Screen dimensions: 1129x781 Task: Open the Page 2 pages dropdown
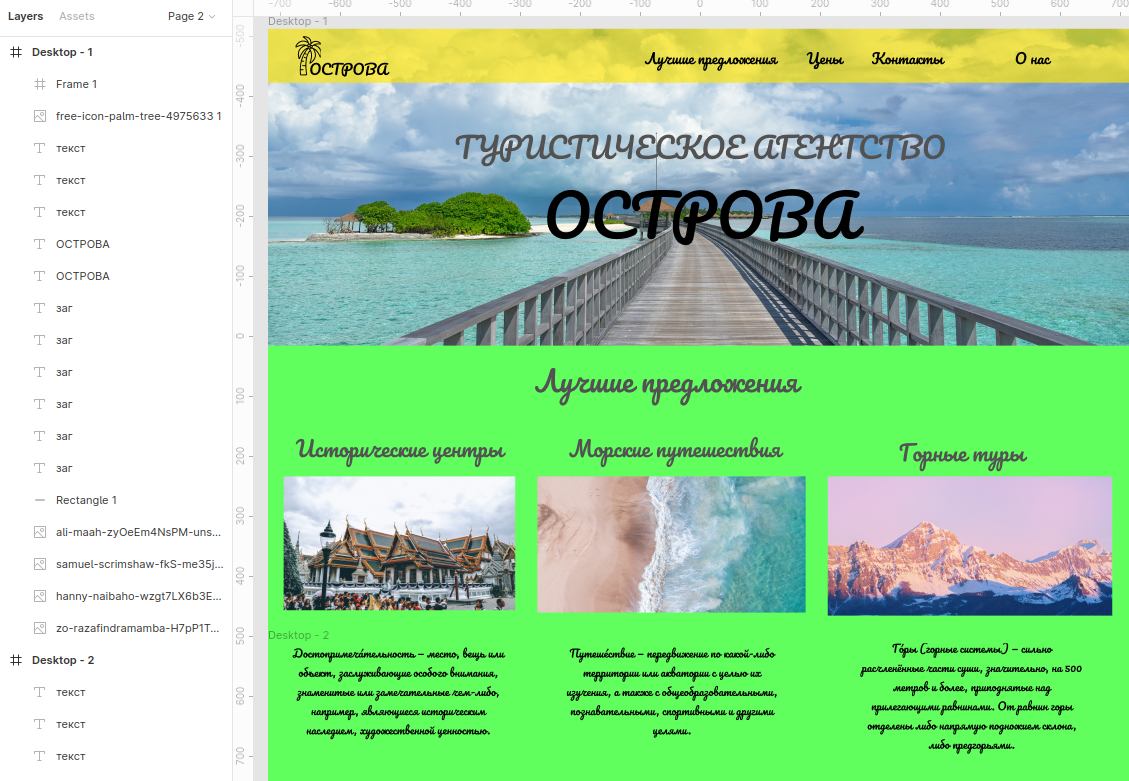point(192,16)
